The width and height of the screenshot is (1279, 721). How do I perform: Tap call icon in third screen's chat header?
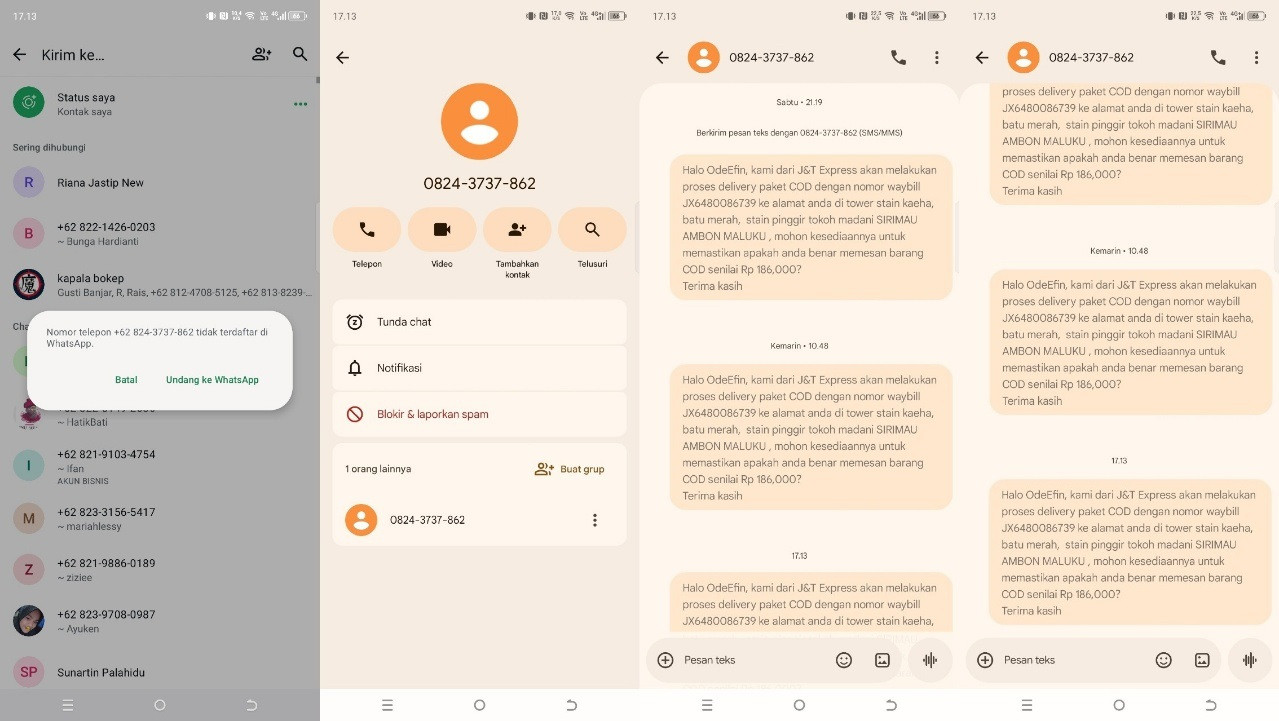pos(898,58)
